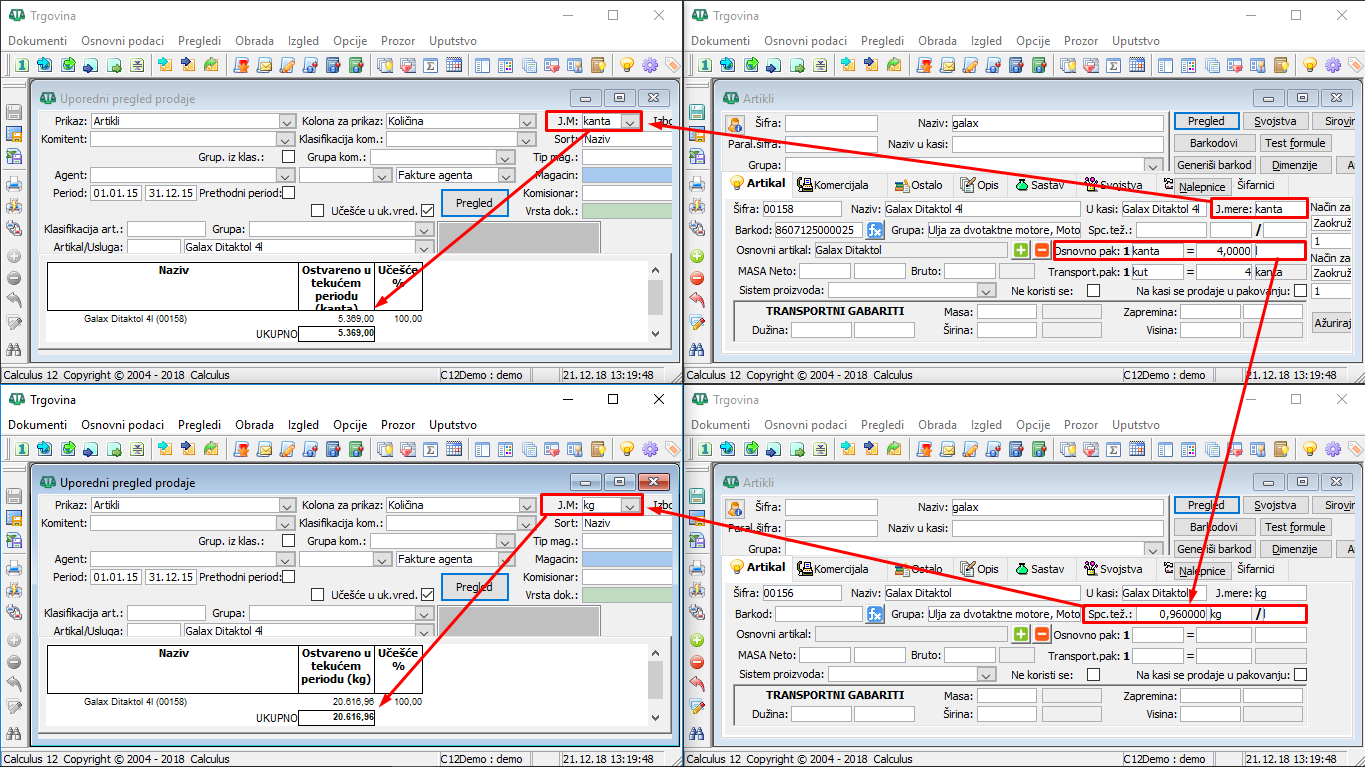Click sigma toolbar icon in kg report window
Image resolution: width=1365 pixels, height=767 pixels.
coord(431,449)
